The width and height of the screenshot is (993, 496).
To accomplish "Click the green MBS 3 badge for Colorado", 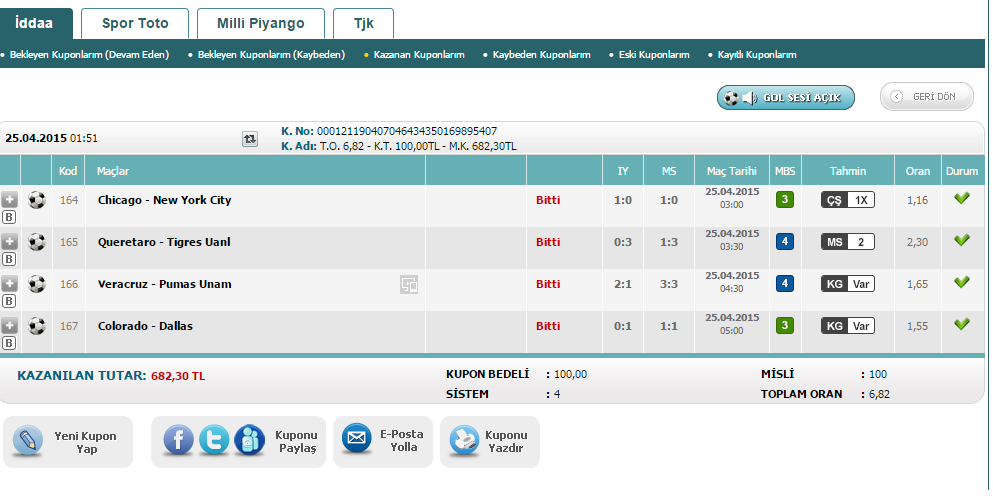I will click(785, 326).
